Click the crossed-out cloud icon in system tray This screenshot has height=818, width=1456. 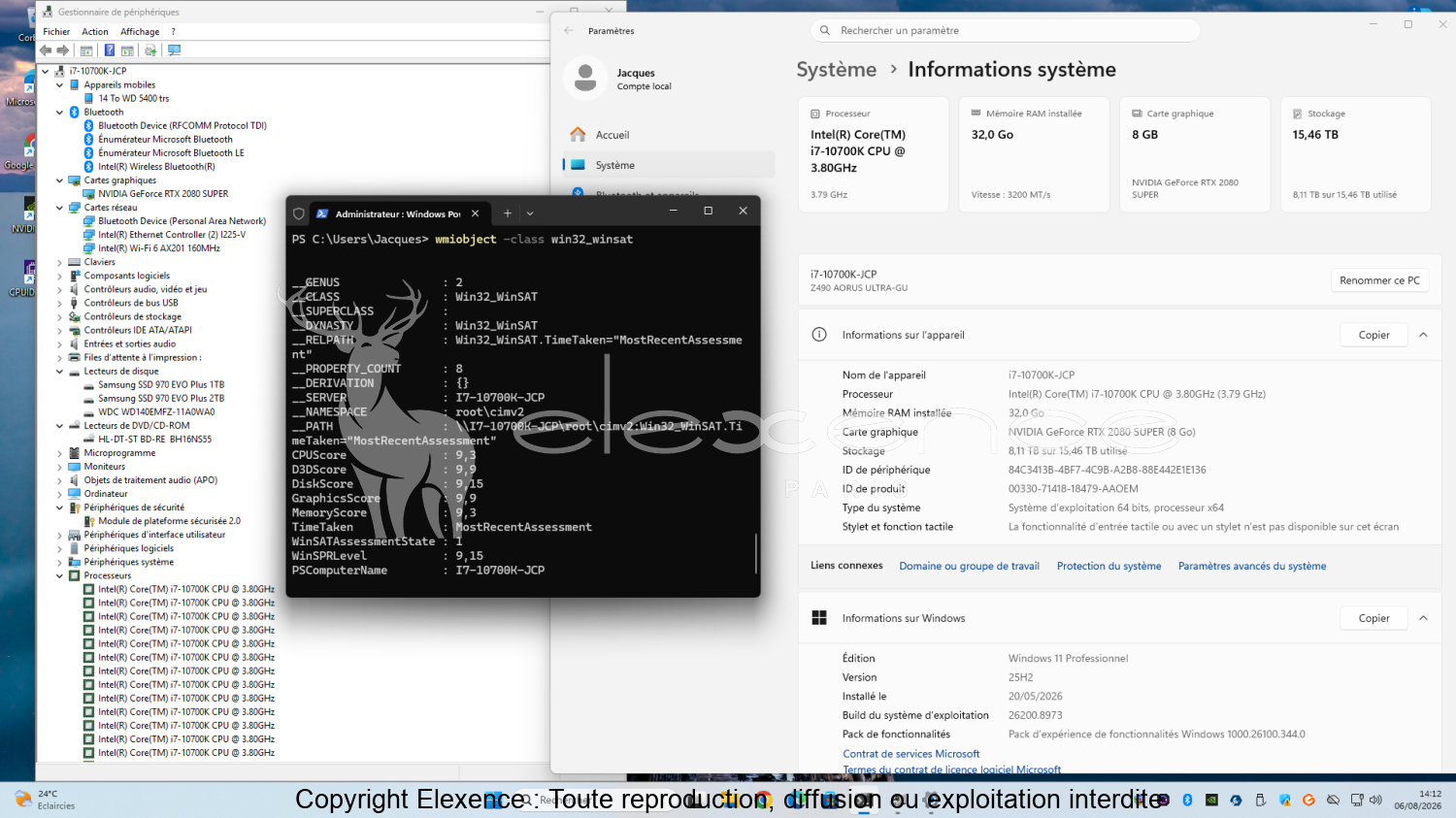[1333, 801]
